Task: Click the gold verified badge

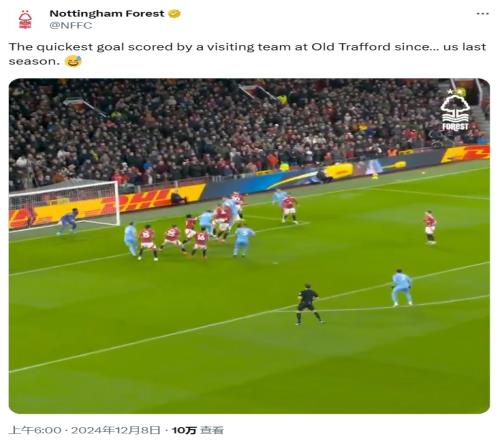Action: pos(174,14)
